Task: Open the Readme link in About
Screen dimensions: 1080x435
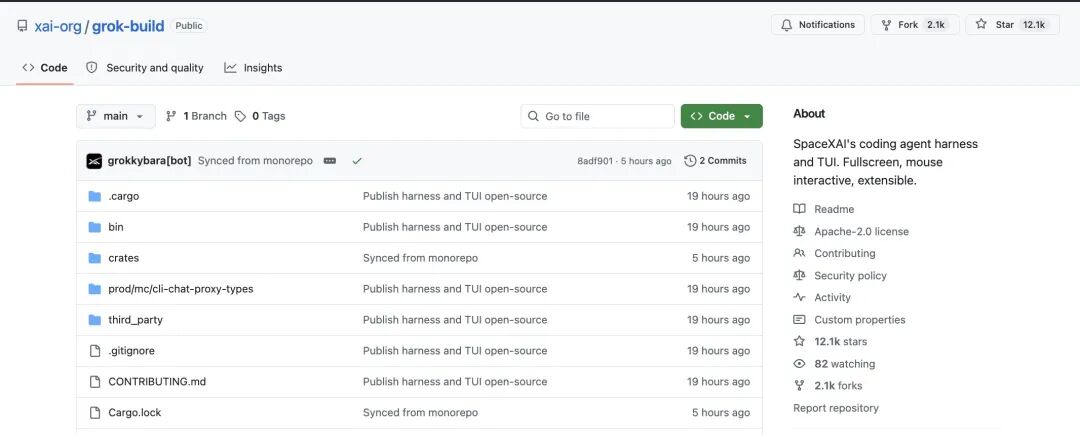Action: pos(834,209)
